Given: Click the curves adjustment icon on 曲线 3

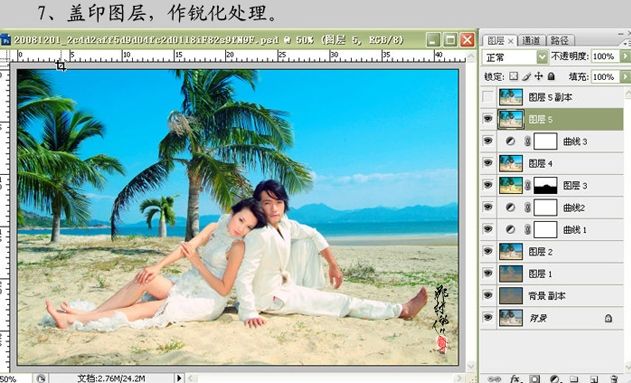Looking at the screenshot, I should (x=510, y=141).
